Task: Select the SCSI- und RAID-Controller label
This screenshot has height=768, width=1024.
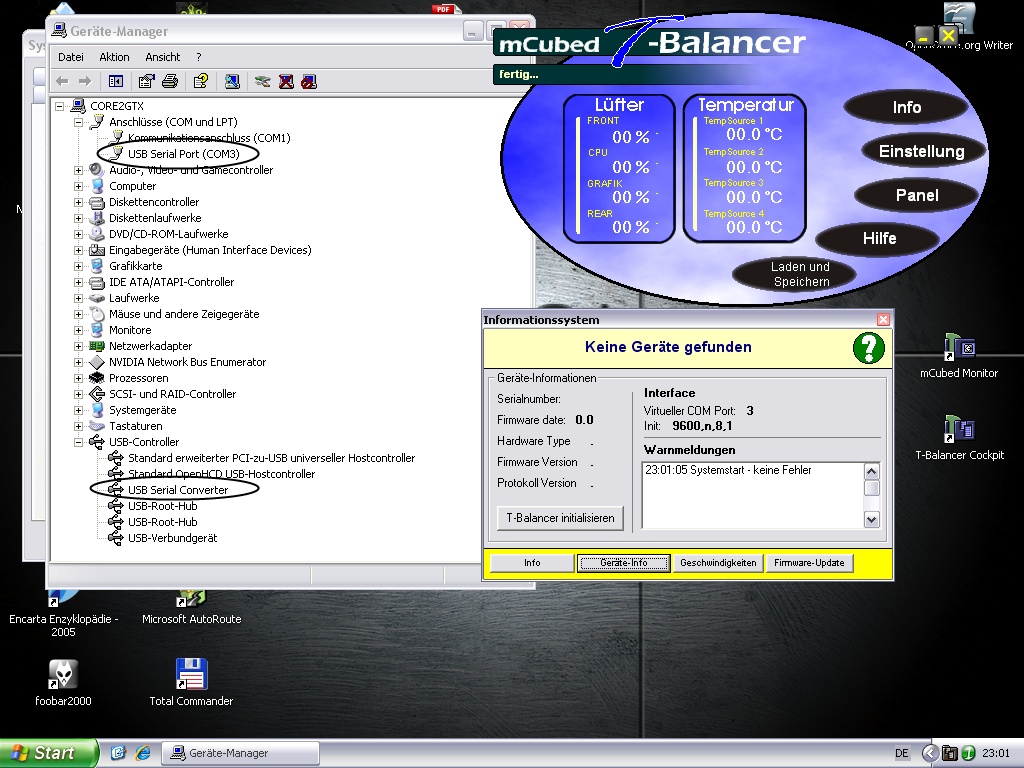Action: coord(172,394)
